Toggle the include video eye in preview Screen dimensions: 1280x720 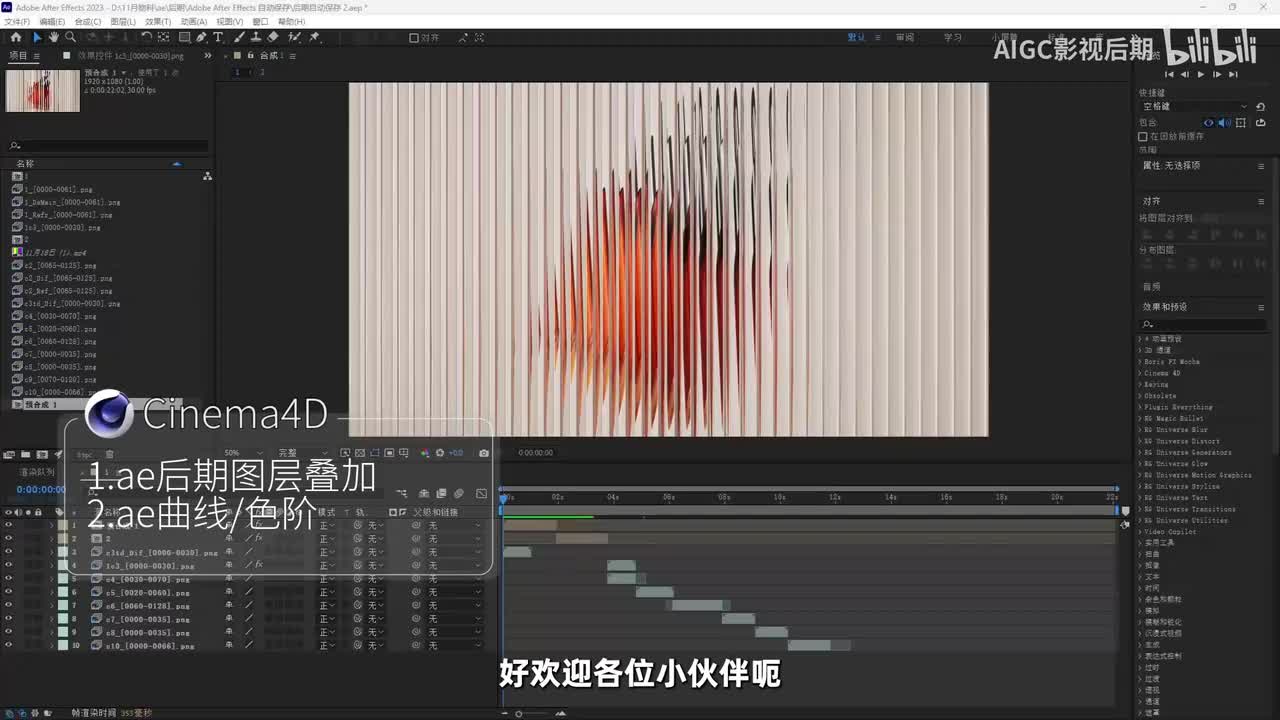point(1209,123)
